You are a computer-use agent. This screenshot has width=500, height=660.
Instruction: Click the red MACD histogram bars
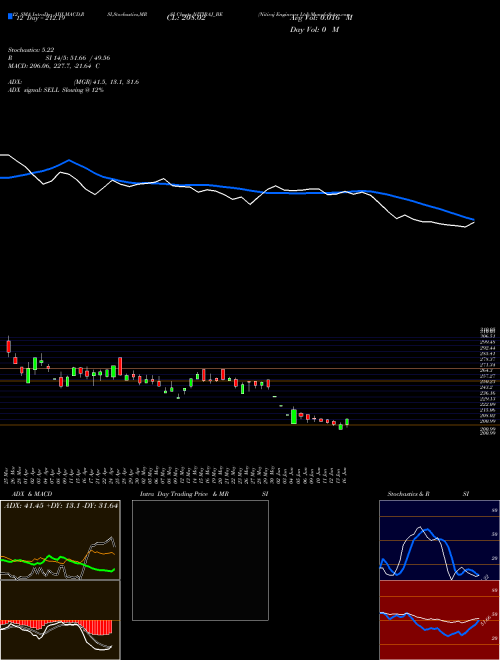coord(56,627)
